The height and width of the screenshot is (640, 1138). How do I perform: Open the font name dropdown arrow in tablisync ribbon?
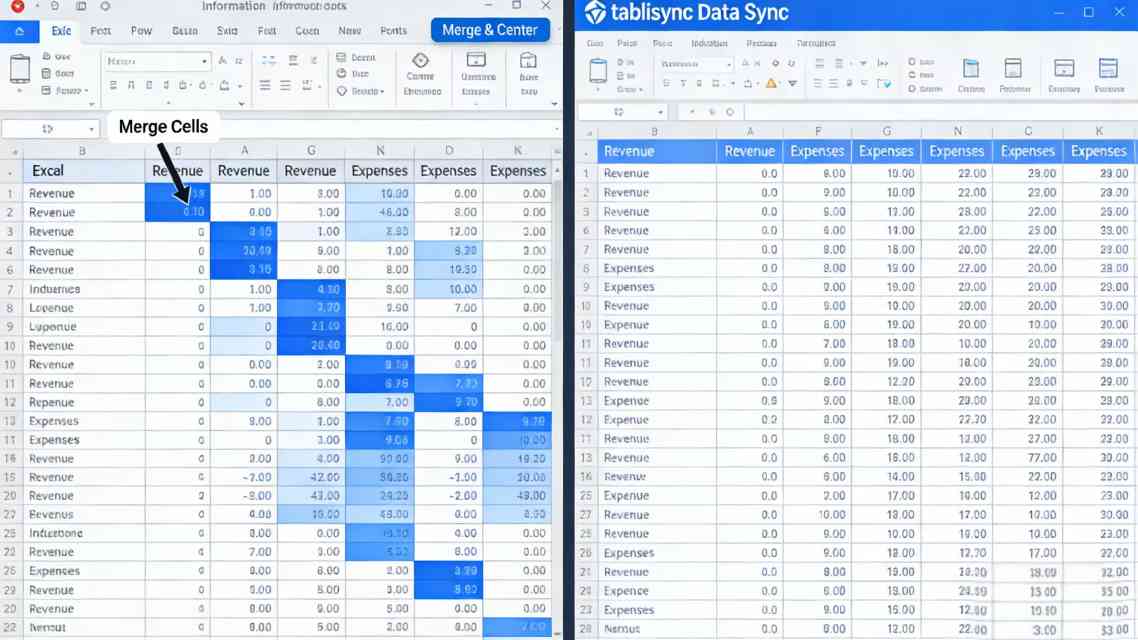[x=729, y=65]
